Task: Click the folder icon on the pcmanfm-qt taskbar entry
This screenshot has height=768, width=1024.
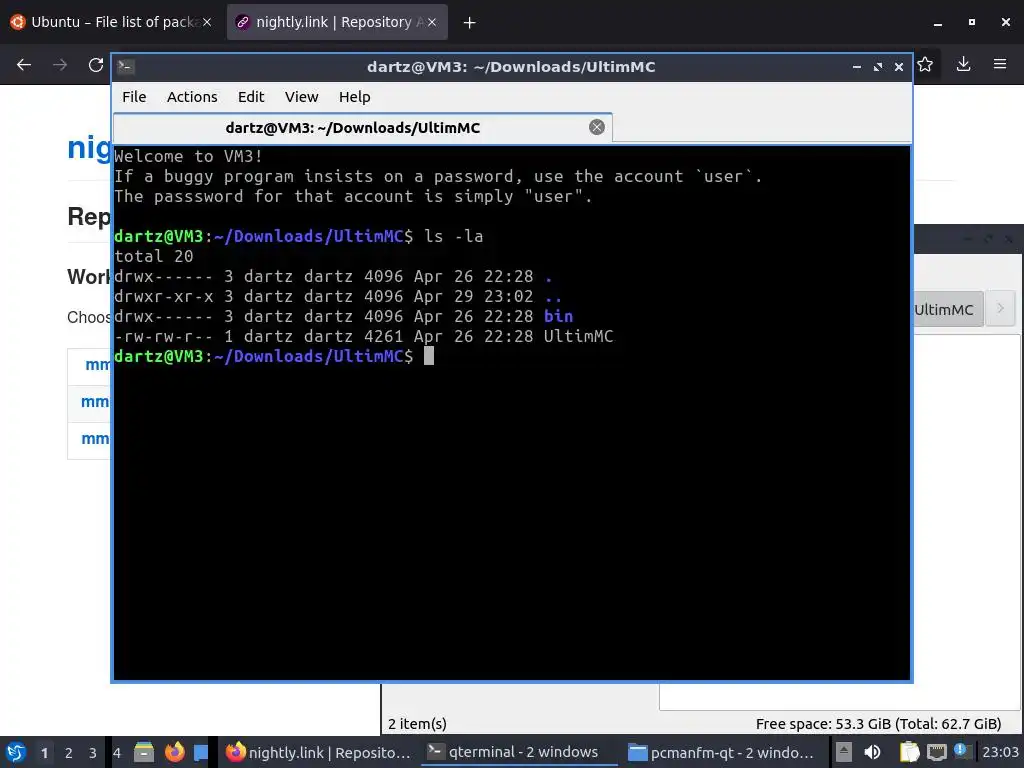Action: tap(637, 752)
